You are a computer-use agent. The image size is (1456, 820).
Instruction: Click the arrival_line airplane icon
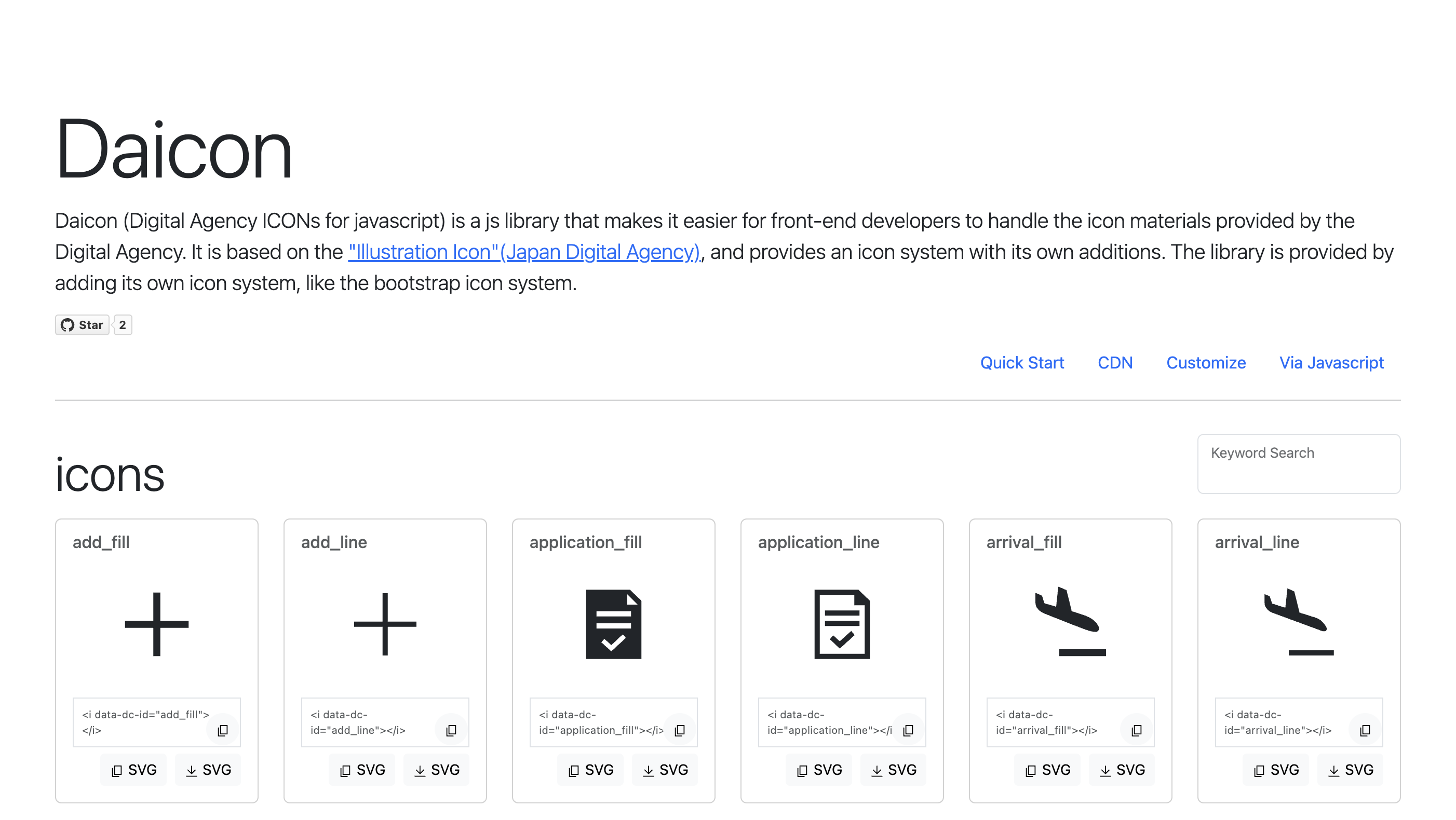coord(1299,621)
